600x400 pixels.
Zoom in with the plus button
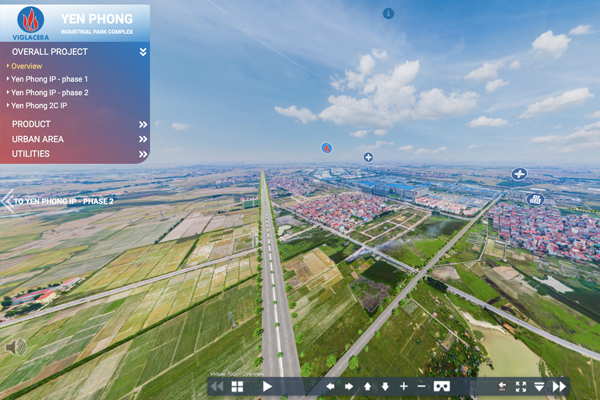404,386
